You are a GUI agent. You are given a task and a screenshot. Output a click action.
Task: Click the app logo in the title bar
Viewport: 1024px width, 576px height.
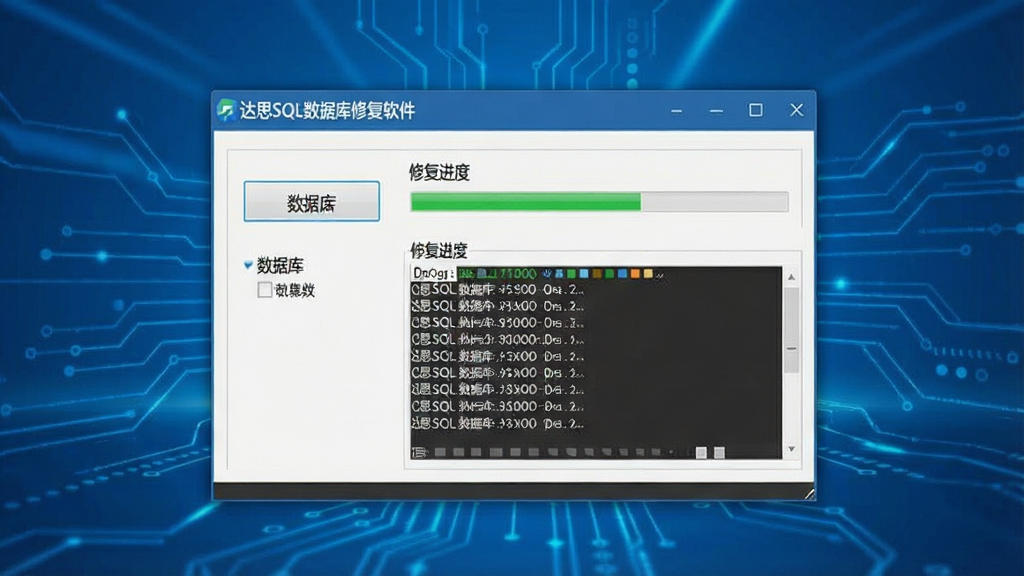227,110
